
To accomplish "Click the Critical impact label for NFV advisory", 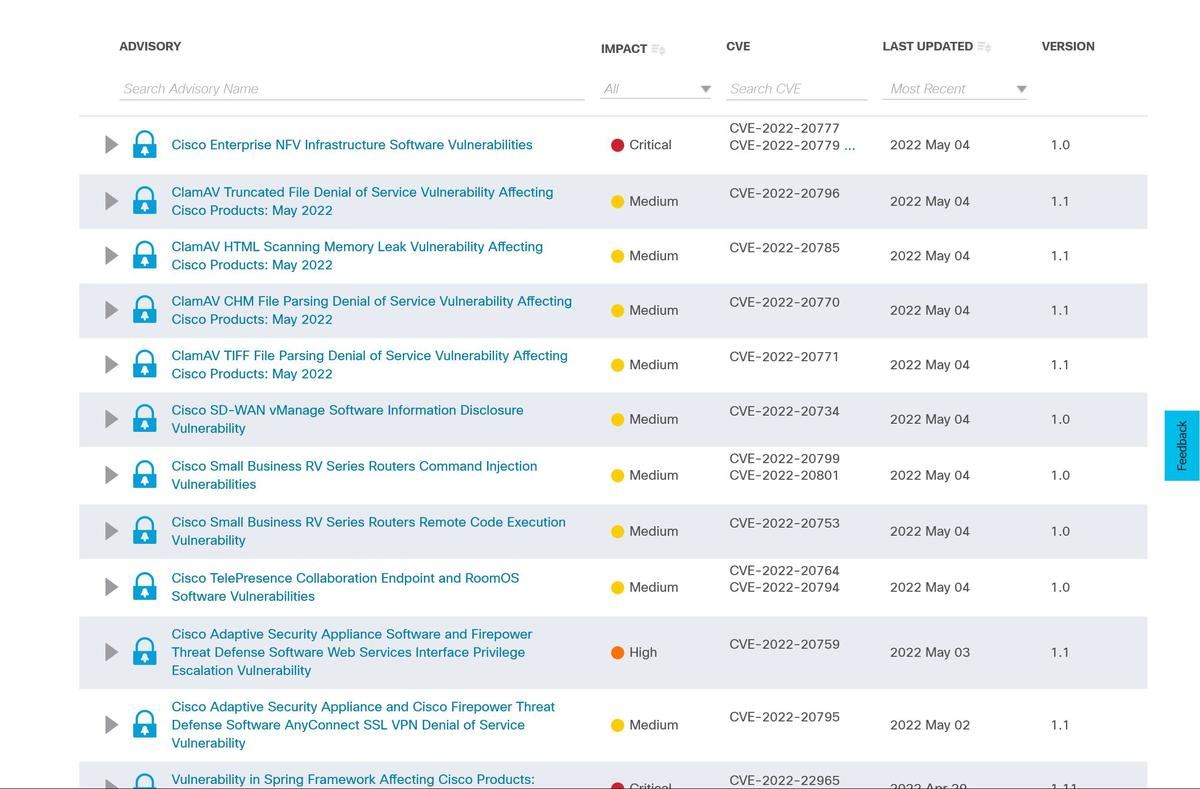I will [x=650, y=145].
